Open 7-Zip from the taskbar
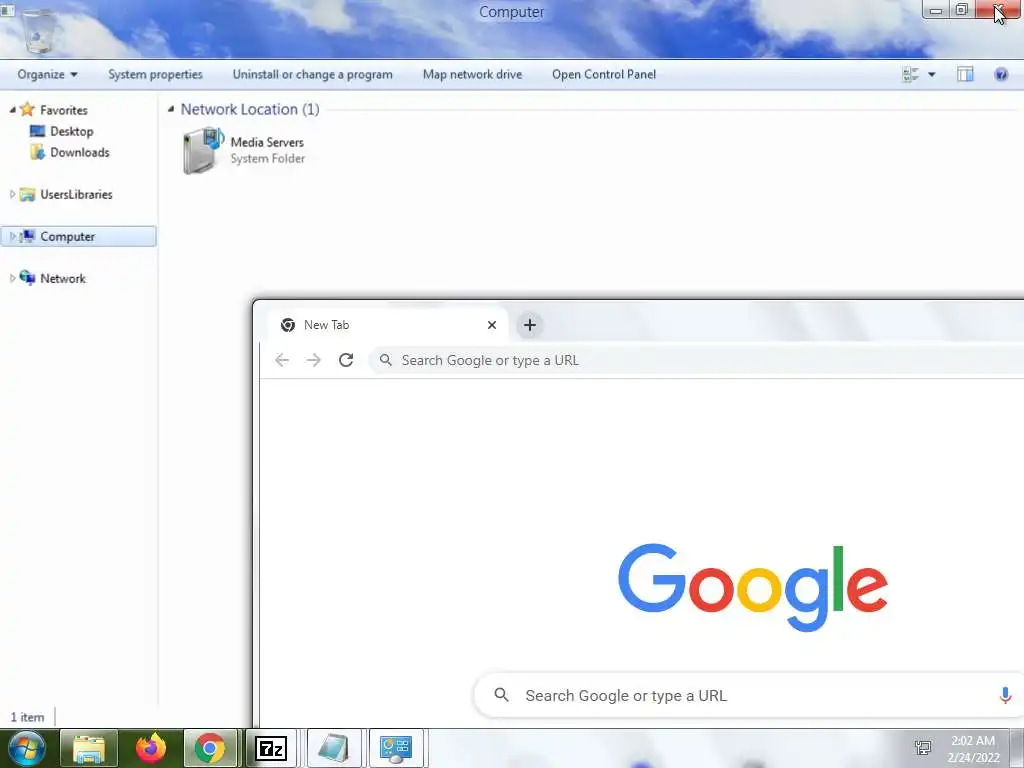1024x768 pixels. click(271, 748)
